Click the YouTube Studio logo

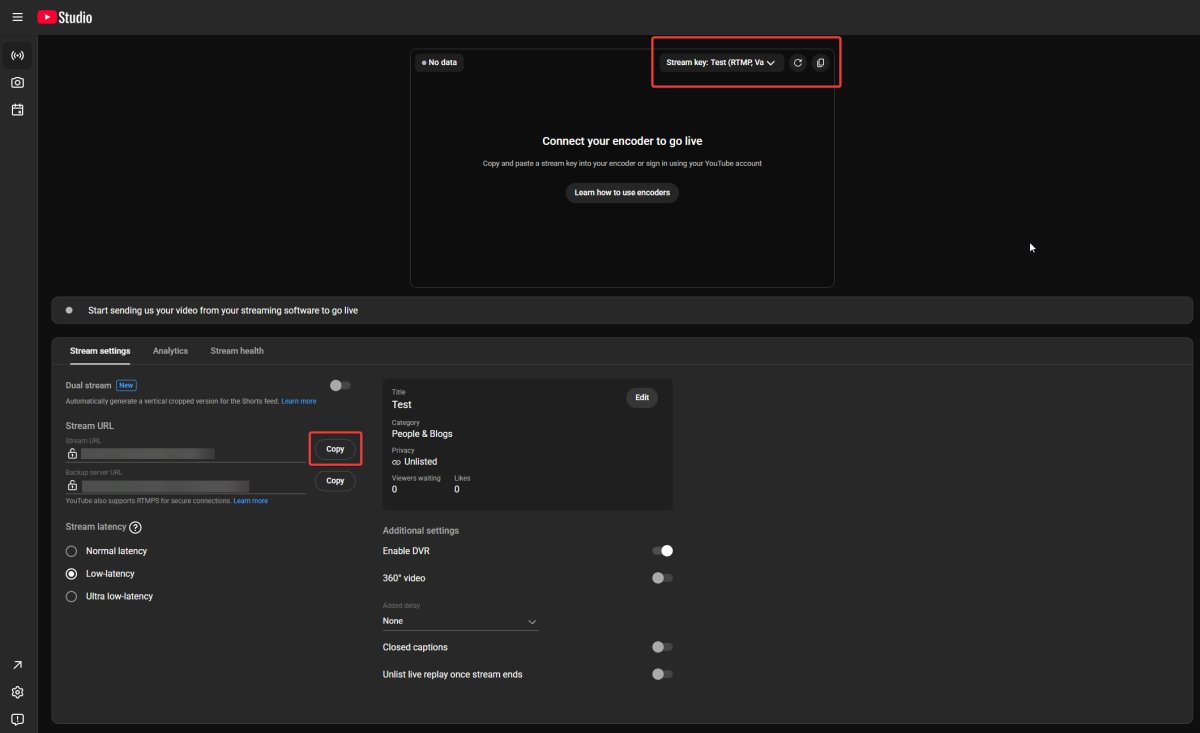(x=65, y=17)
